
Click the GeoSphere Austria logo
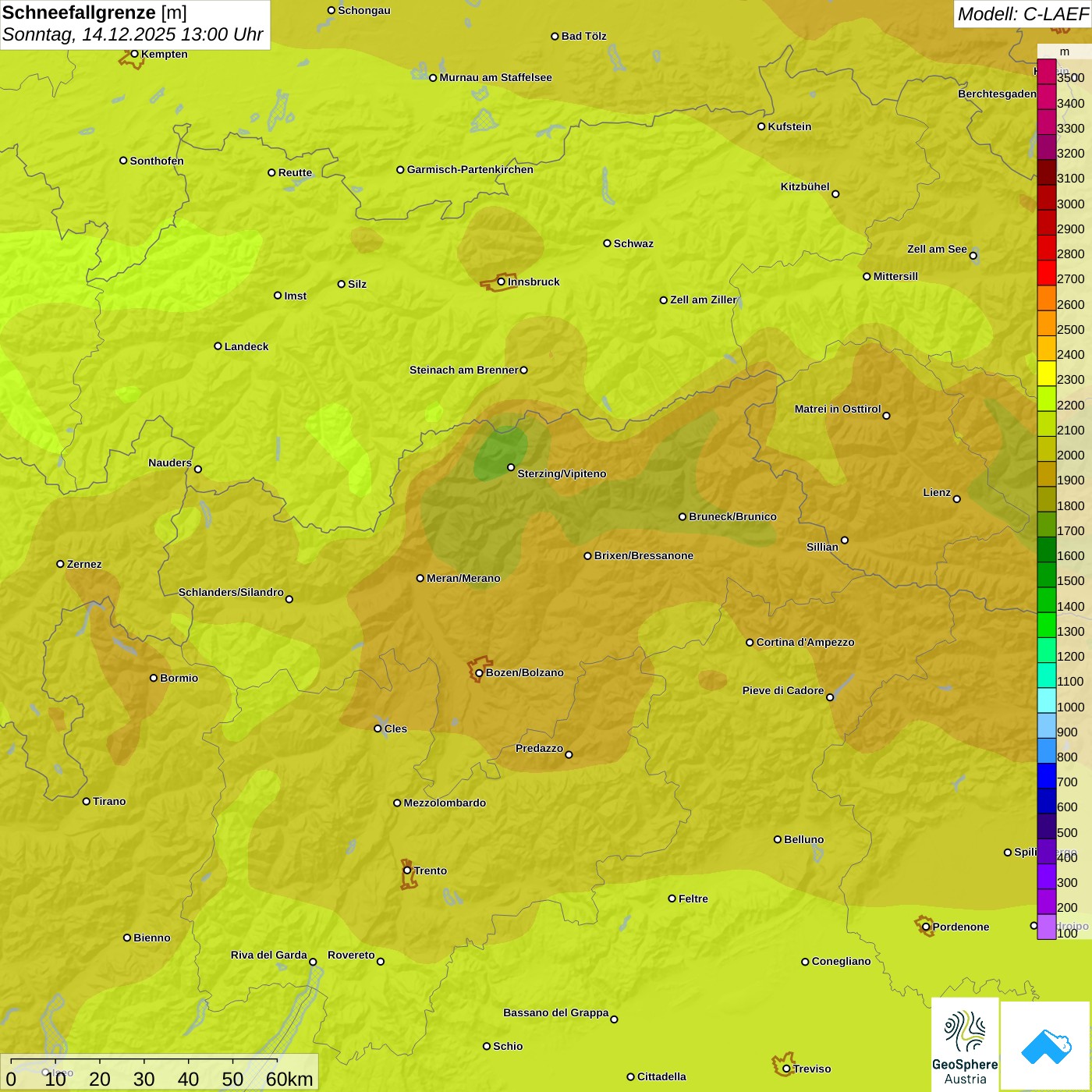tap(965, 1044)
